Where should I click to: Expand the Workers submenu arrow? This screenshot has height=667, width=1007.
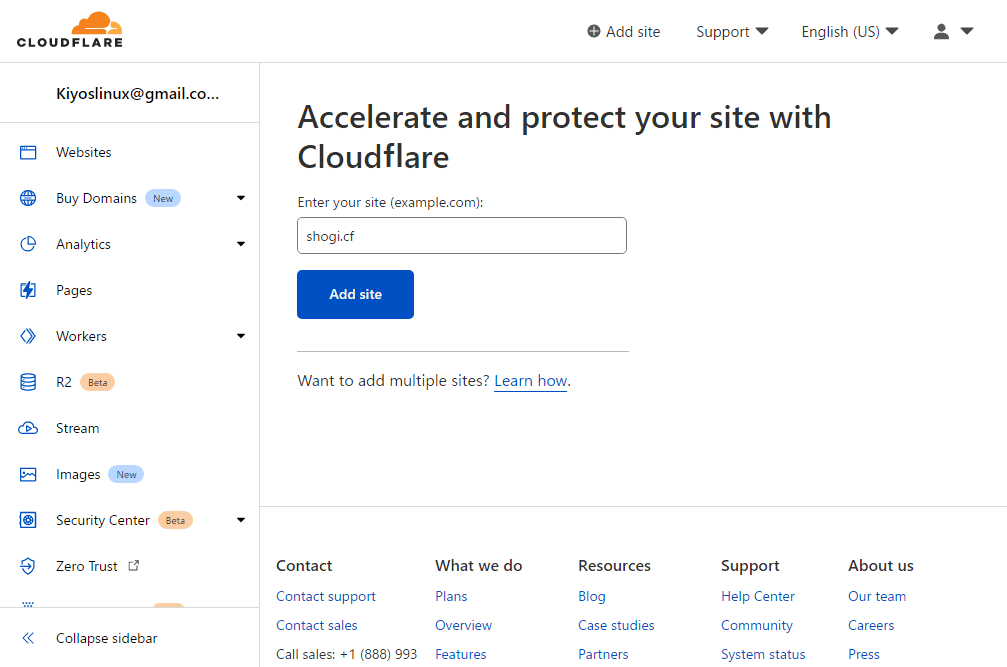[x=241, y=336]
